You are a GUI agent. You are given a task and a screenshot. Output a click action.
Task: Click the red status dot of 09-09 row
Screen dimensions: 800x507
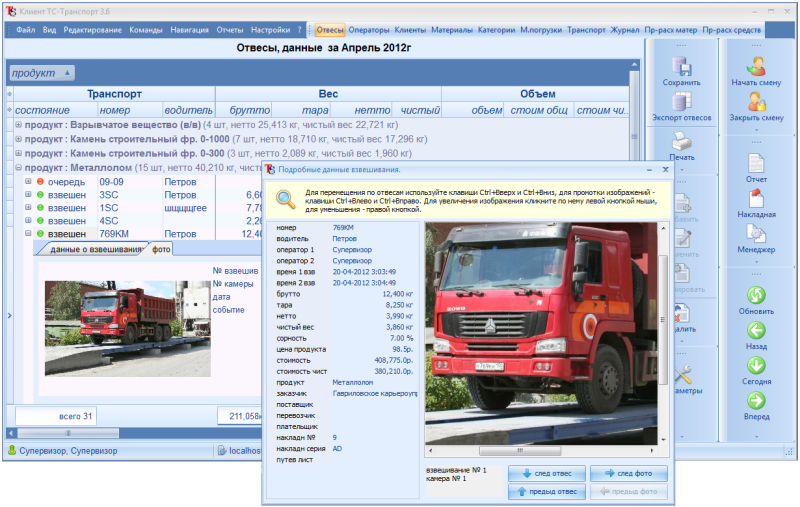pos(40,182)
